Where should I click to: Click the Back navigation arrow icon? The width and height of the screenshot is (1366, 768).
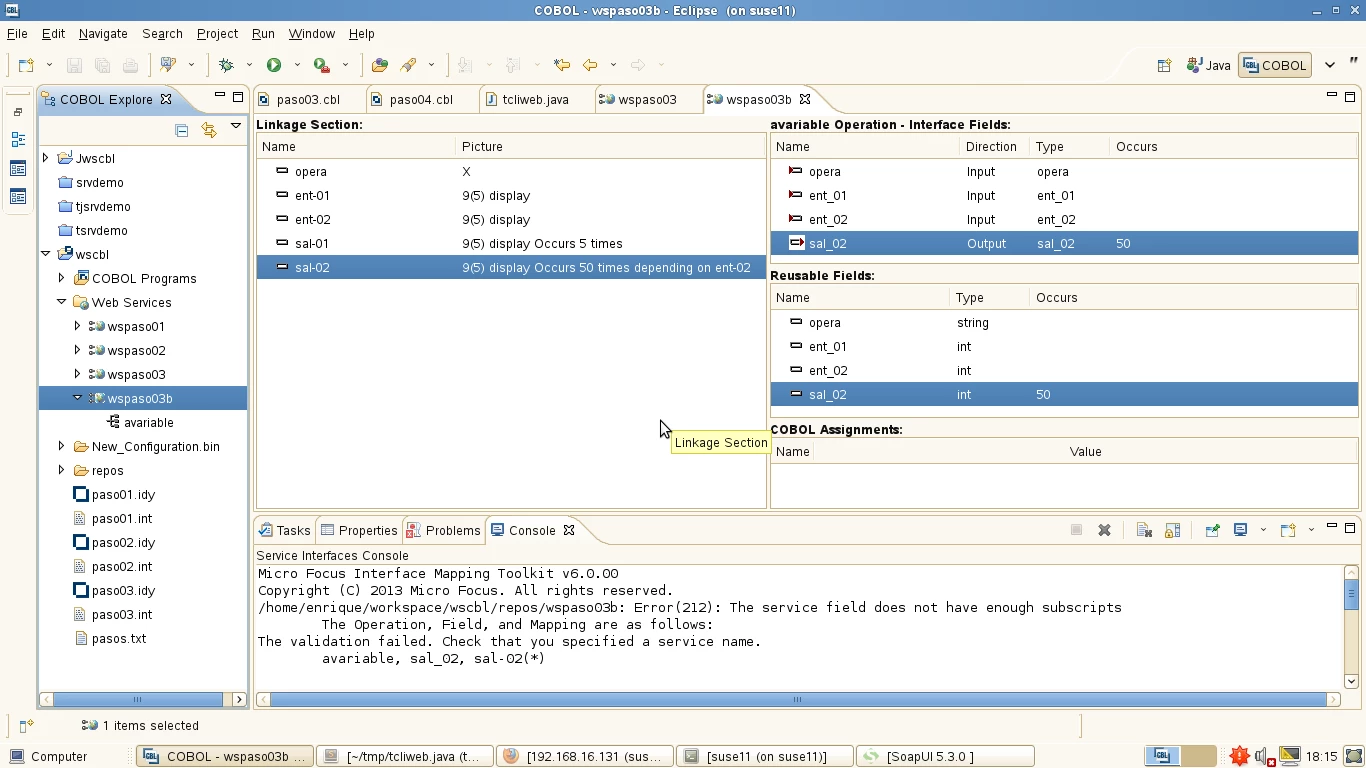(x=590, y=65)
